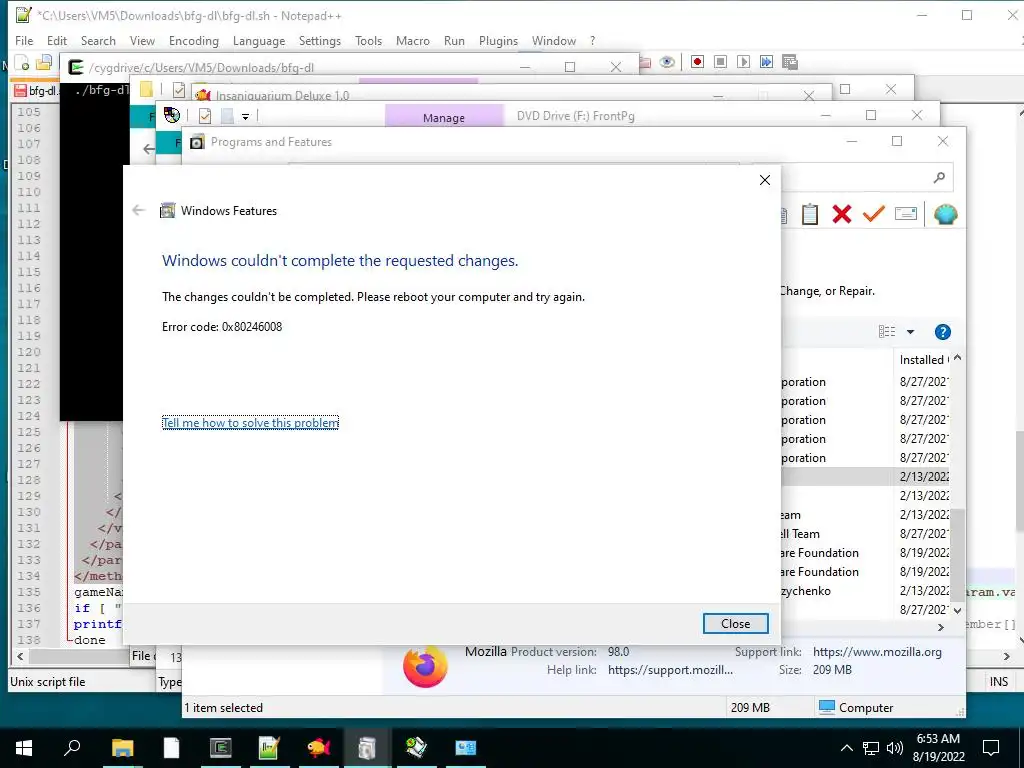Image resolution: width=1024 pixels, height=768 pixels.
Task: Click the save recorded macro icon
Action: (790, 61)
